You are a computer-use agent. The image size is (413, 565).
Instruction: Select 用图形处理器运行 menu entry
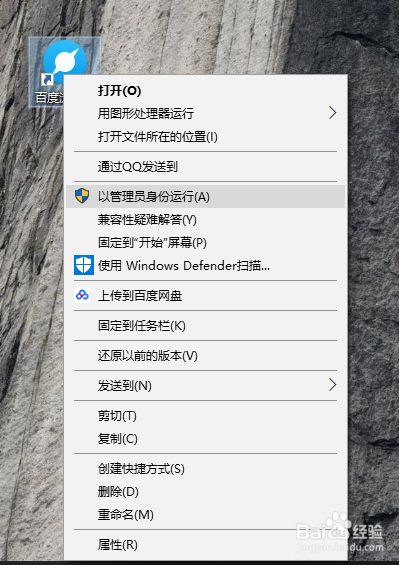pyautogui.click(x=205, y=114)
